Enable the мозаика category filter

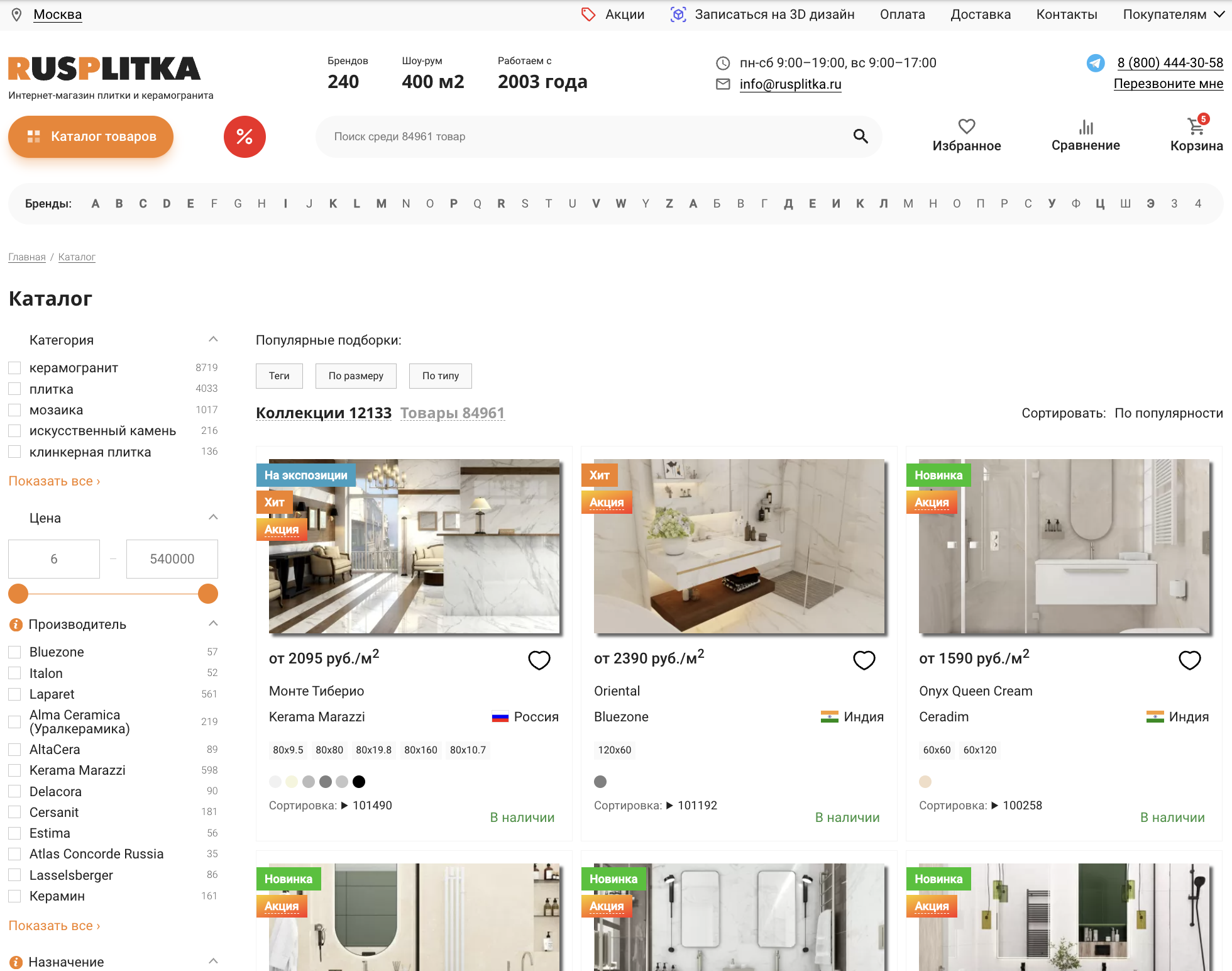(x=15, y=410)
